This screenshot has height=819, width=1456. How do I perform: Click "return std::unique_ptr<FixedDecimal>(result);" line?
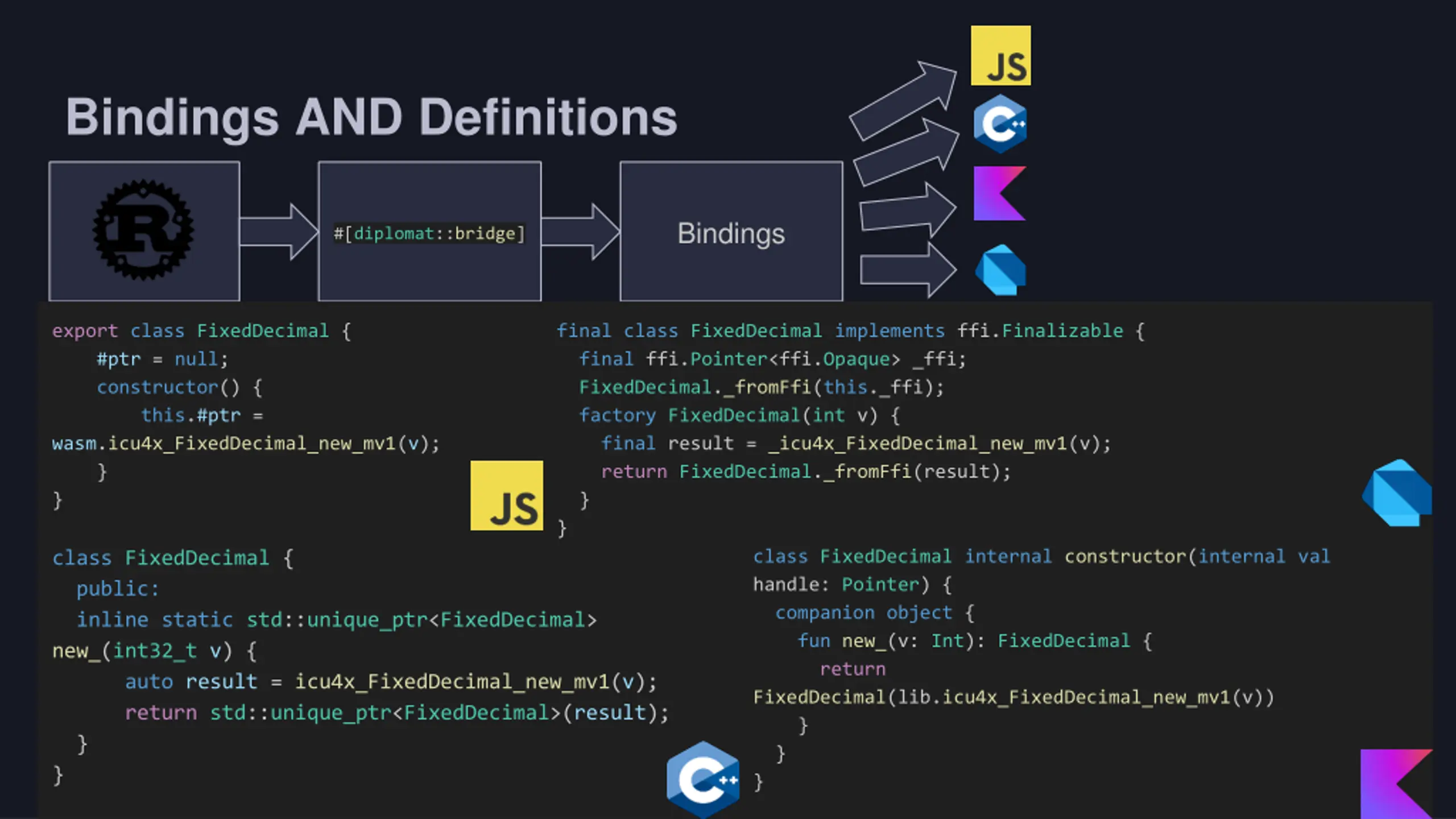pyautogui.click(x=397, y=713)
